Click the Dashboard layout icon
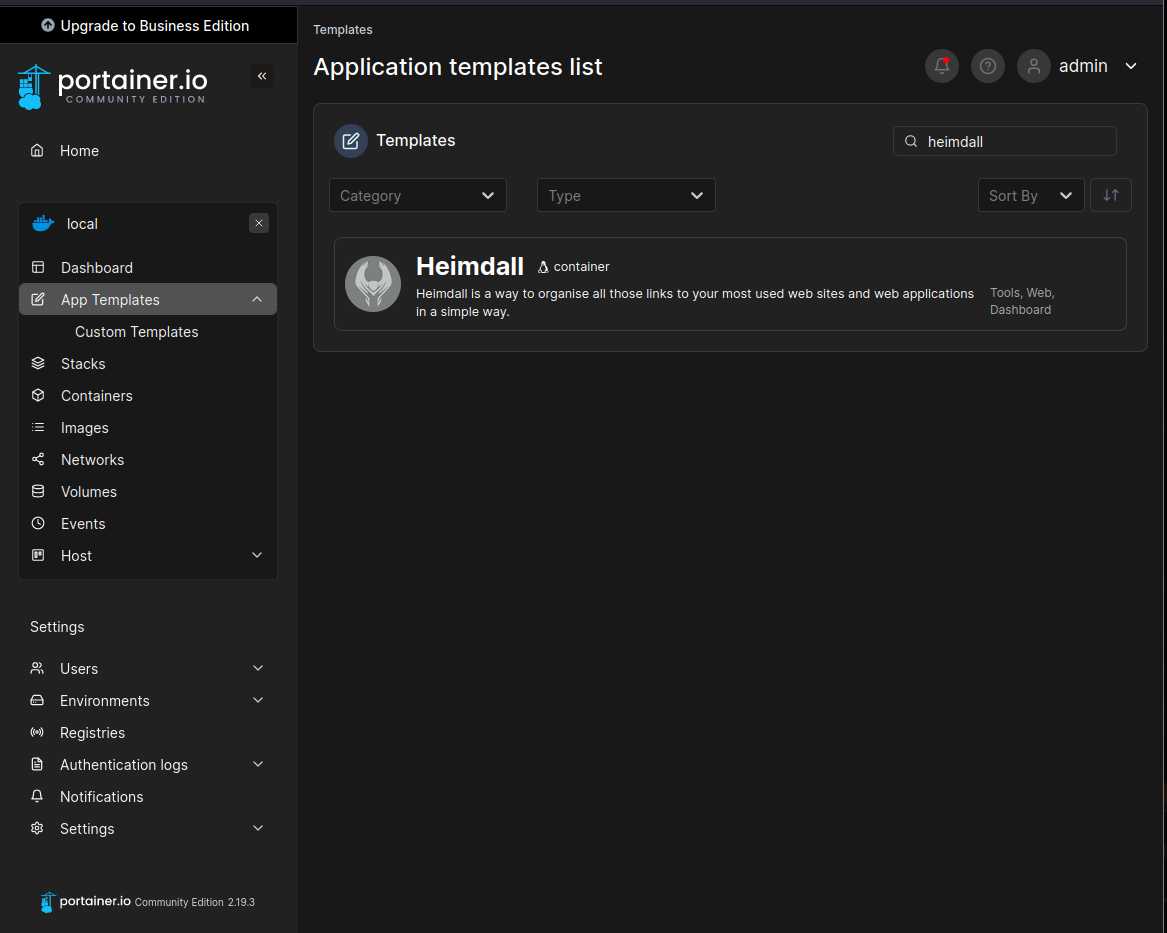This screenshot has height=933, width=1167. (38, 267)
